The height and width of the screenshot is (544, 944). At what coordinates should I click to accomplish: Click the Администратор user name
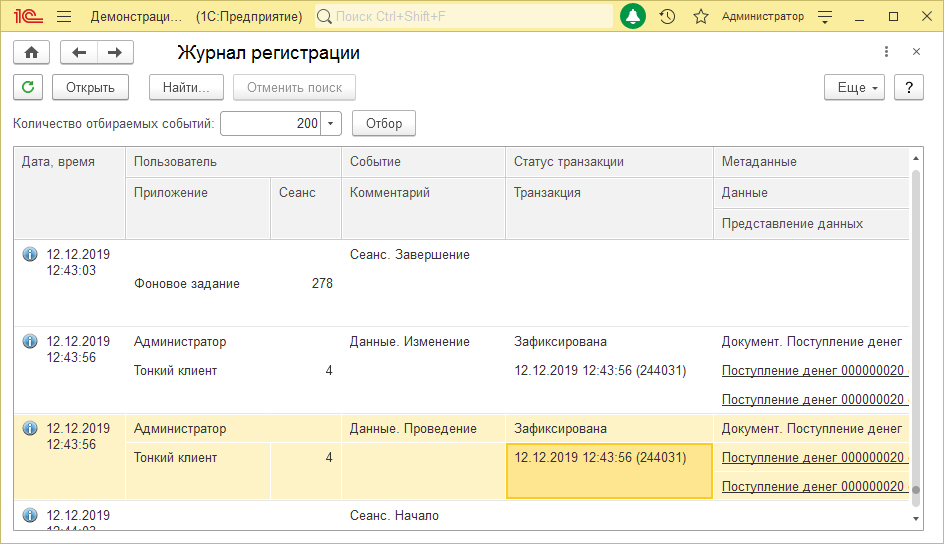tap(763, 16)
